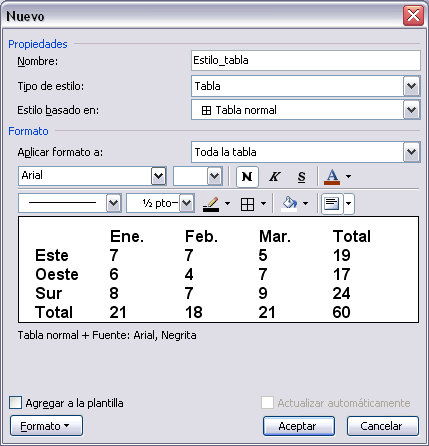Click the 'Formato' section heading
Image resolution: width=429 pixels, height=446 pixels.
[28, 131]
